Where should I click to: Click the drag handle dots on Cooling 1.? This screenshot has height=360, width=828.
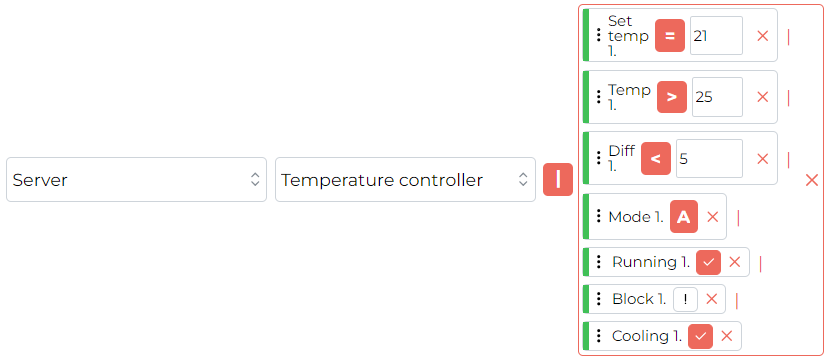pyautogui.click(x=598, y=336)
